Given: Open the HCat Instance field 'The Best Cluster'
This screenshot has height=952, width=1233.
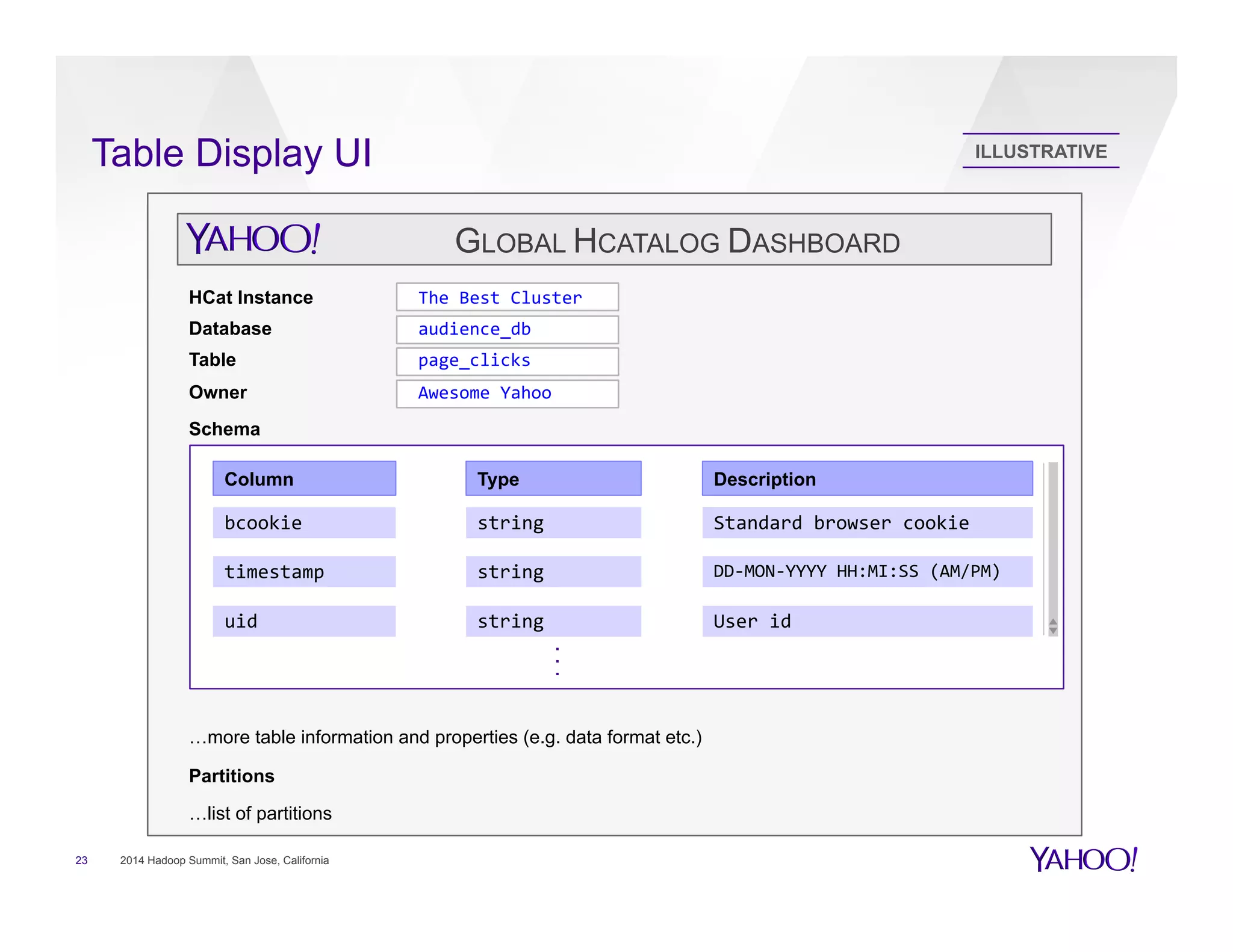Looking at the screenshot, I should point(507,297).
